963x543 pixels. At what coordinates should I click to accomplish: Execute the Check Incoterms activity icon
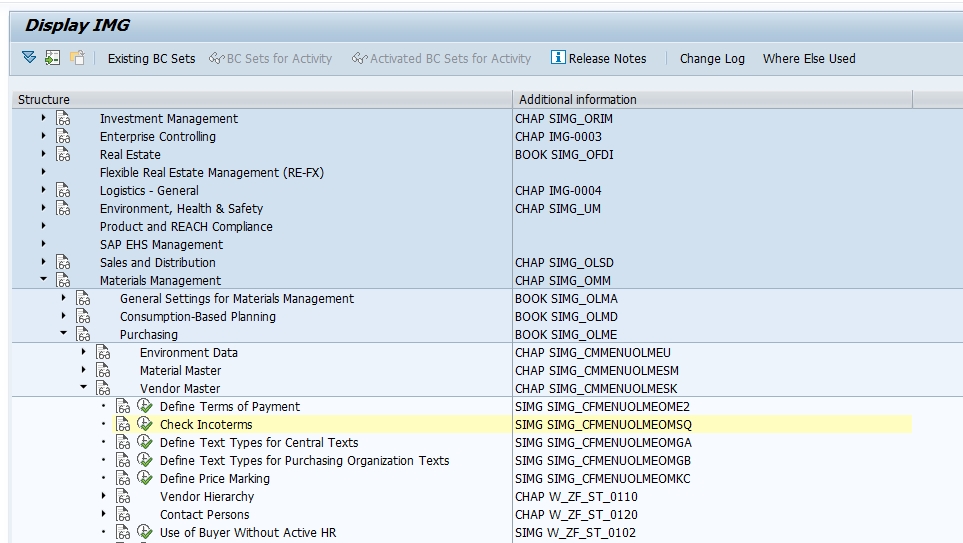[144, 424]
